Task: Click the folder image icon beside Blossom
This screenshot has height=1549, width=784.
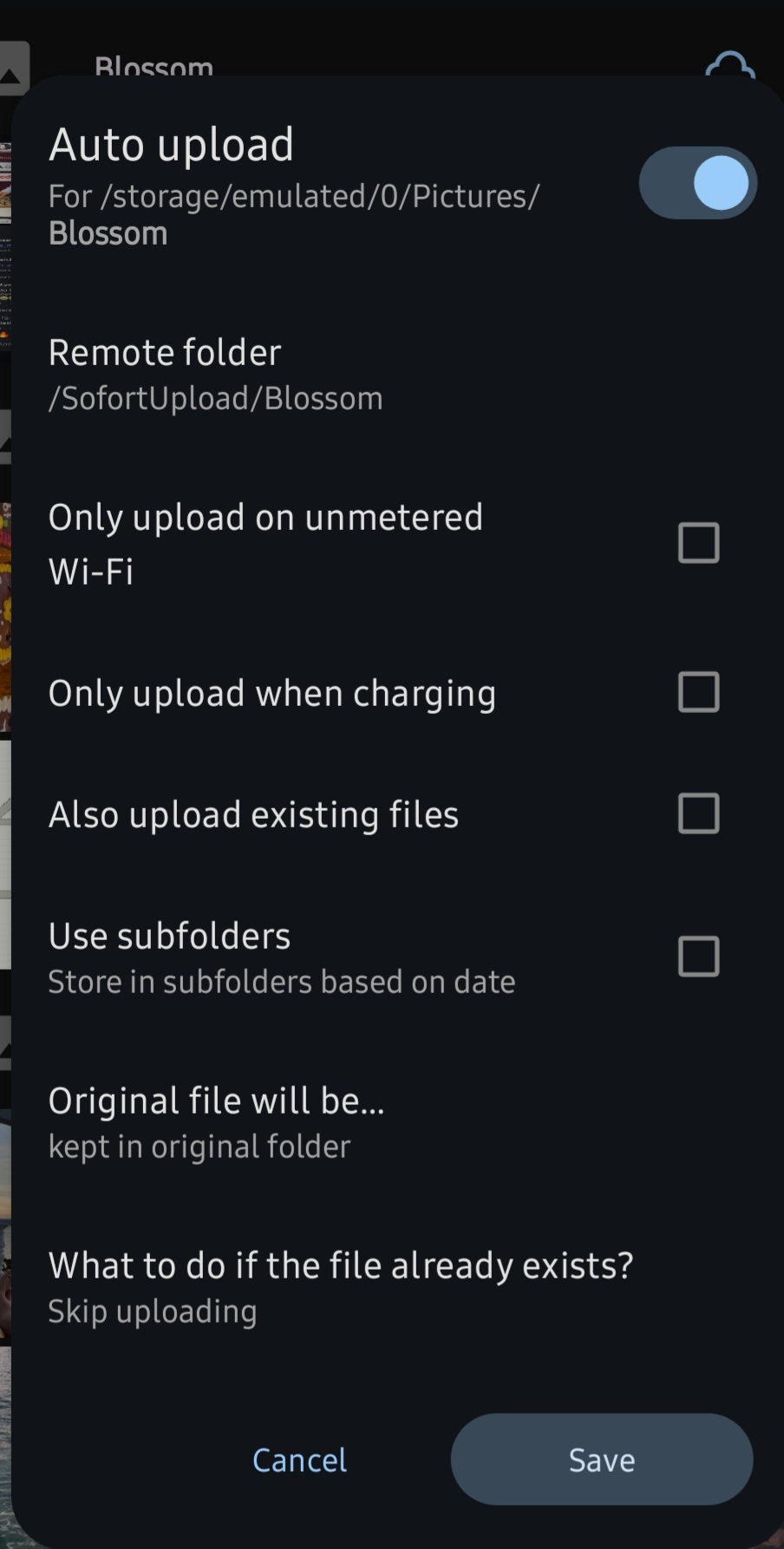Action: (x=14, y=69)
